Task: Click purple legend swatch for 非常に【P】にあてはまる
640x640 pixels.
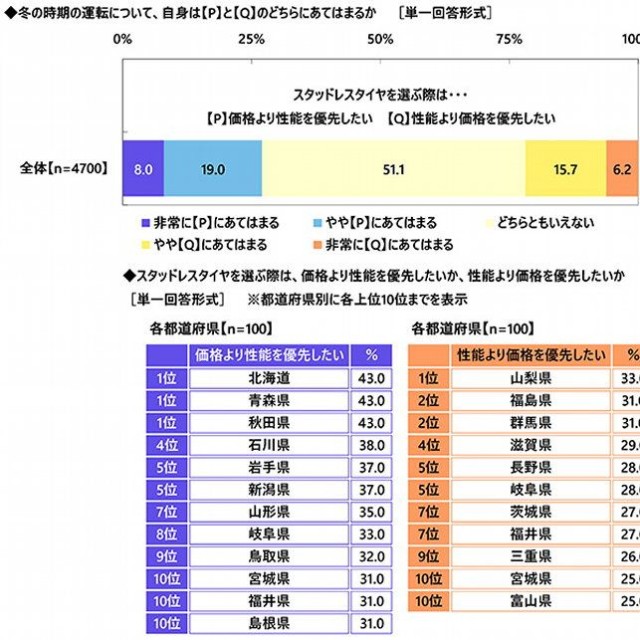Action: 146,223
